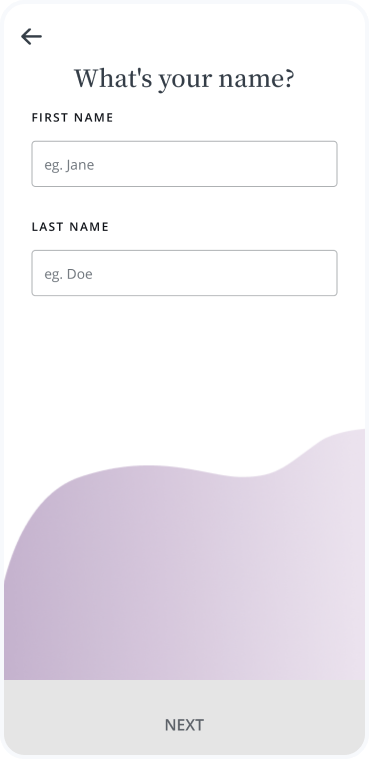This screenshot has width=369, height=759.
Task: Select the text box under LAST NAME
Action: (x=184, y=273)
